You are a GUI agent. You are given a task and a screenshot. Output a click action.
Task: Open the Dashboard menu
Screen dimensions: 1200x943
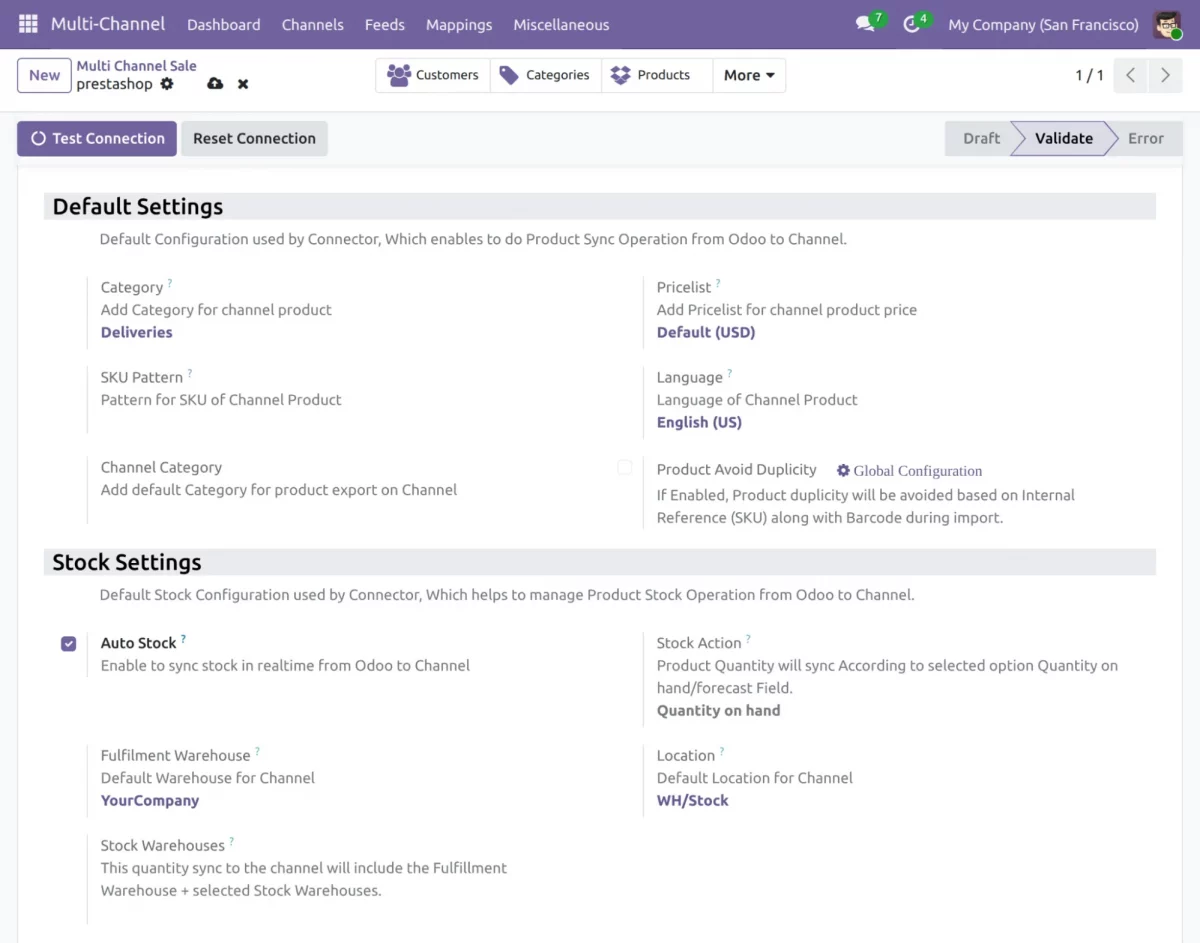[224, 24]
